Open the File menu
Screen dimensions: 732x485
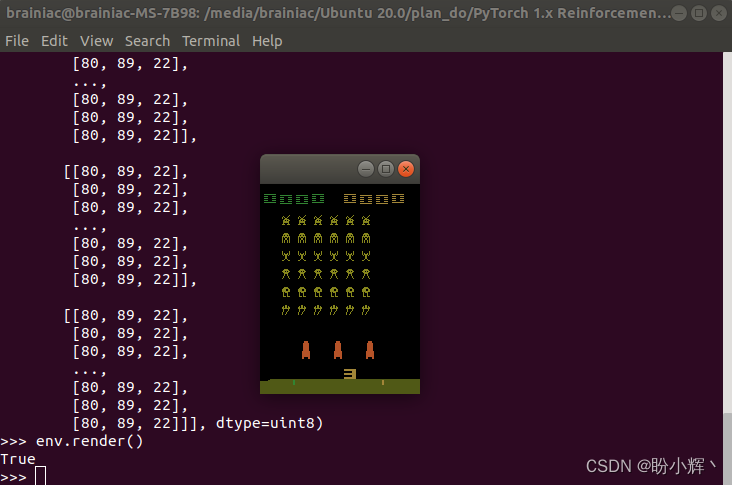click(17, 41)
